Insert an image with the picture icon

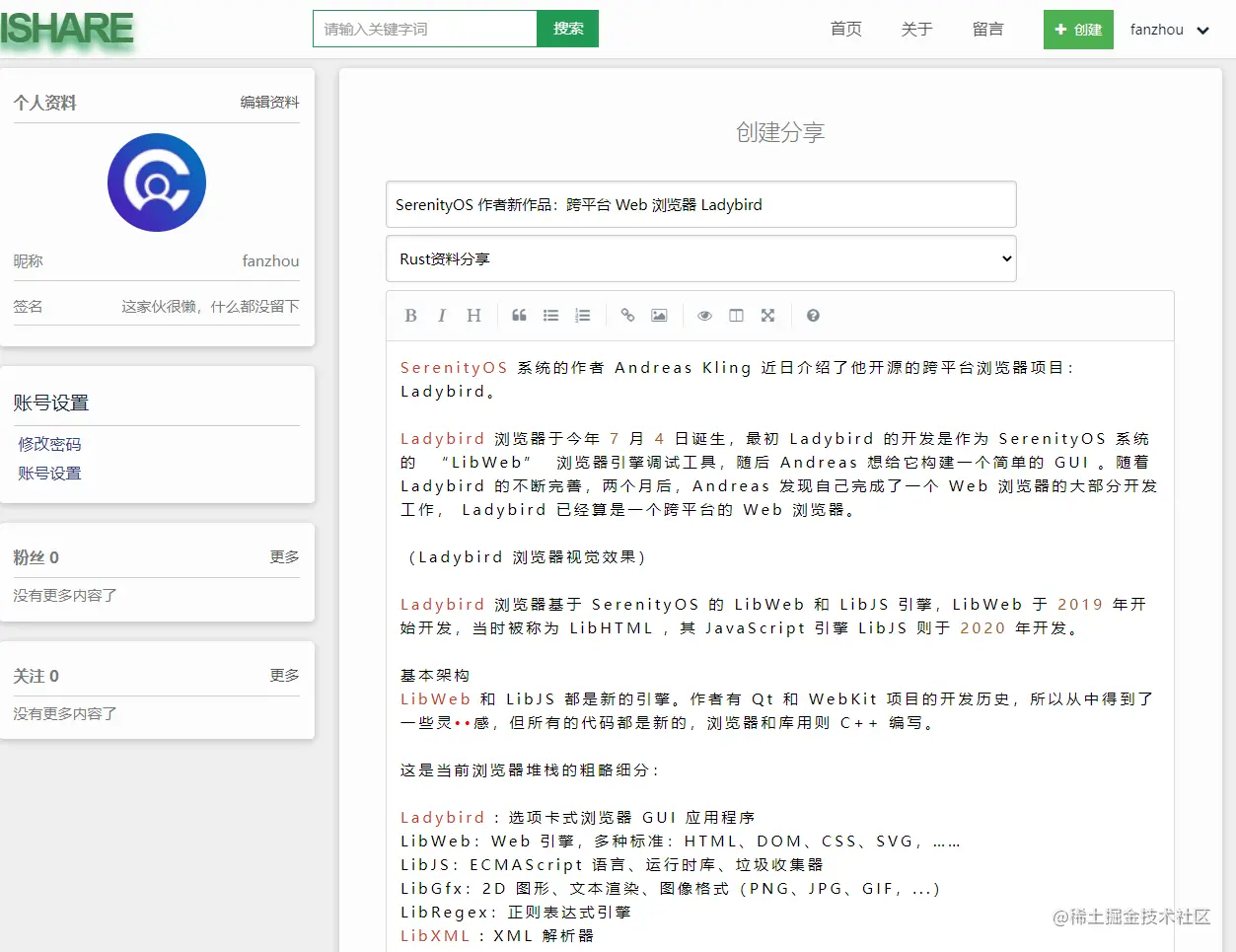(x=659, y=316)
